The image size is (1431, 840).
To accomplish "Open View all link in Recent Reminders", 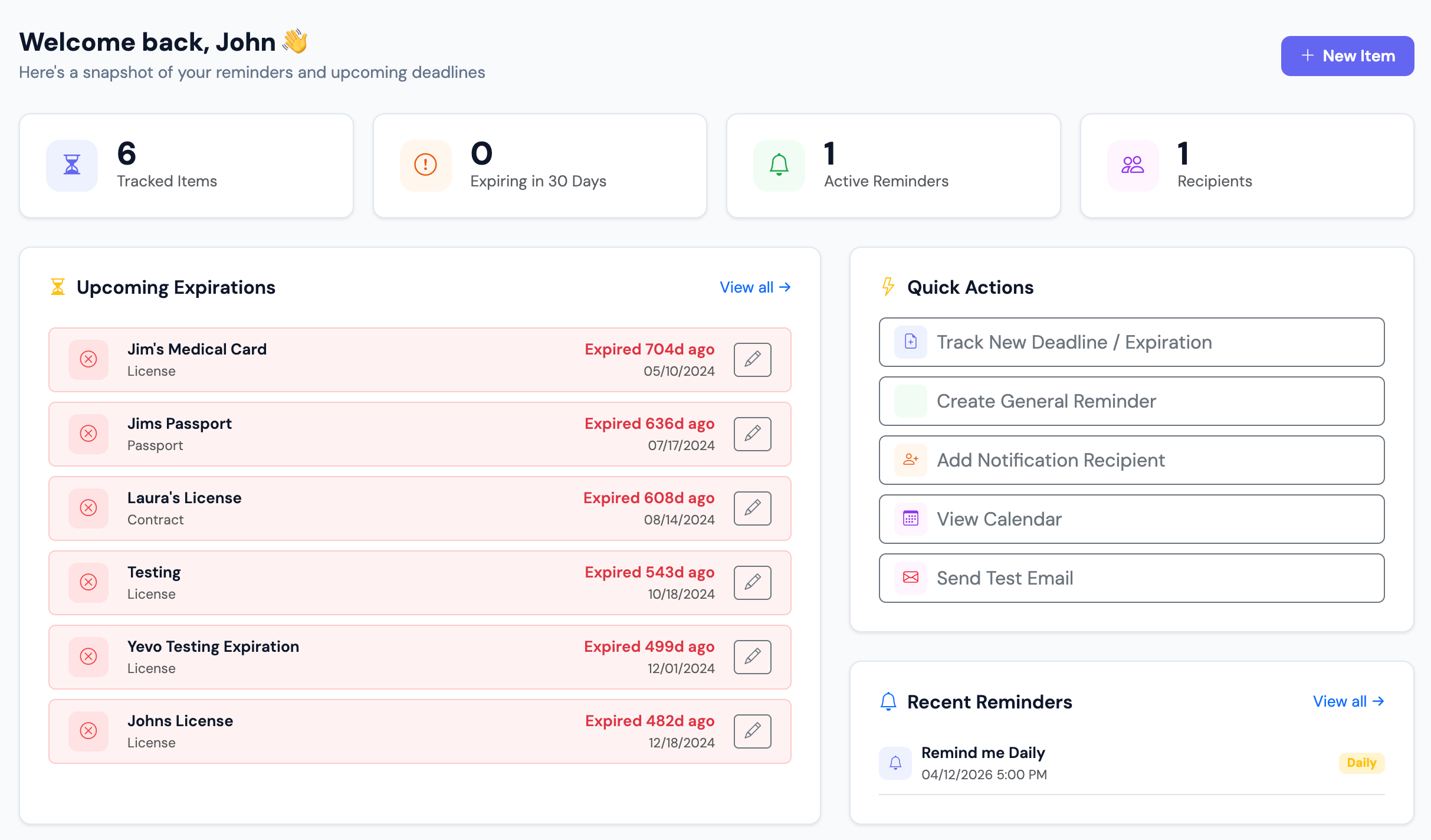I will coord(1348,701).
